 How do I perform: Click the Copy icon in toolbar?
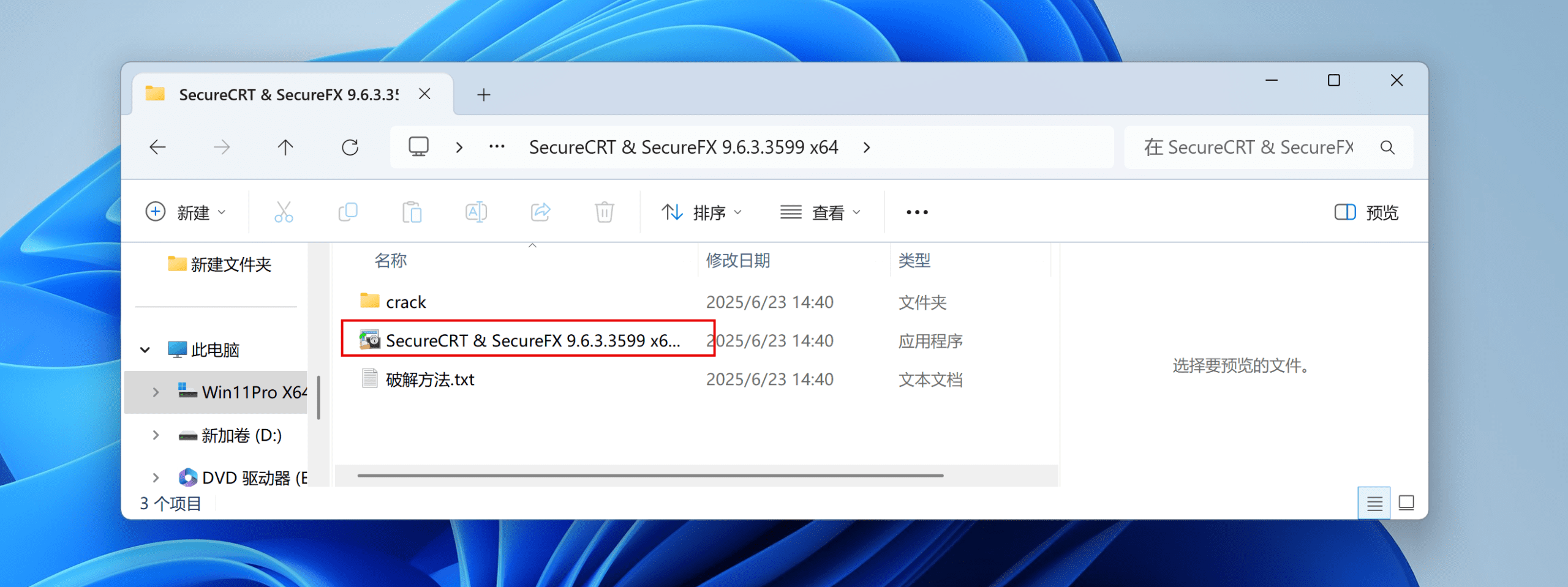point(348,212)
